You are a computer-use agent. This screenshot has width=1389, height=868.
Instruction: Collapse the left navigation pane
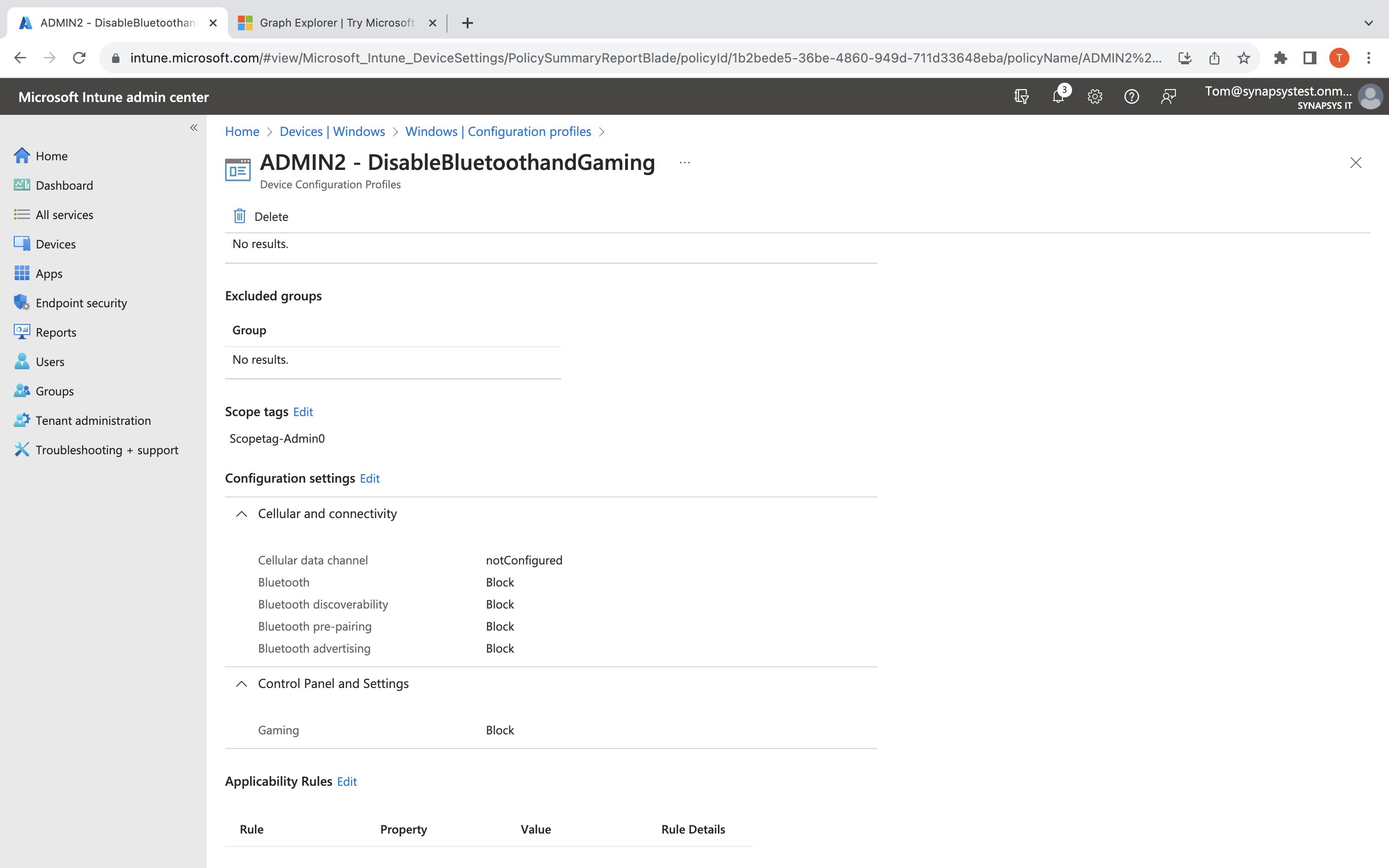[x=193, y=128]
